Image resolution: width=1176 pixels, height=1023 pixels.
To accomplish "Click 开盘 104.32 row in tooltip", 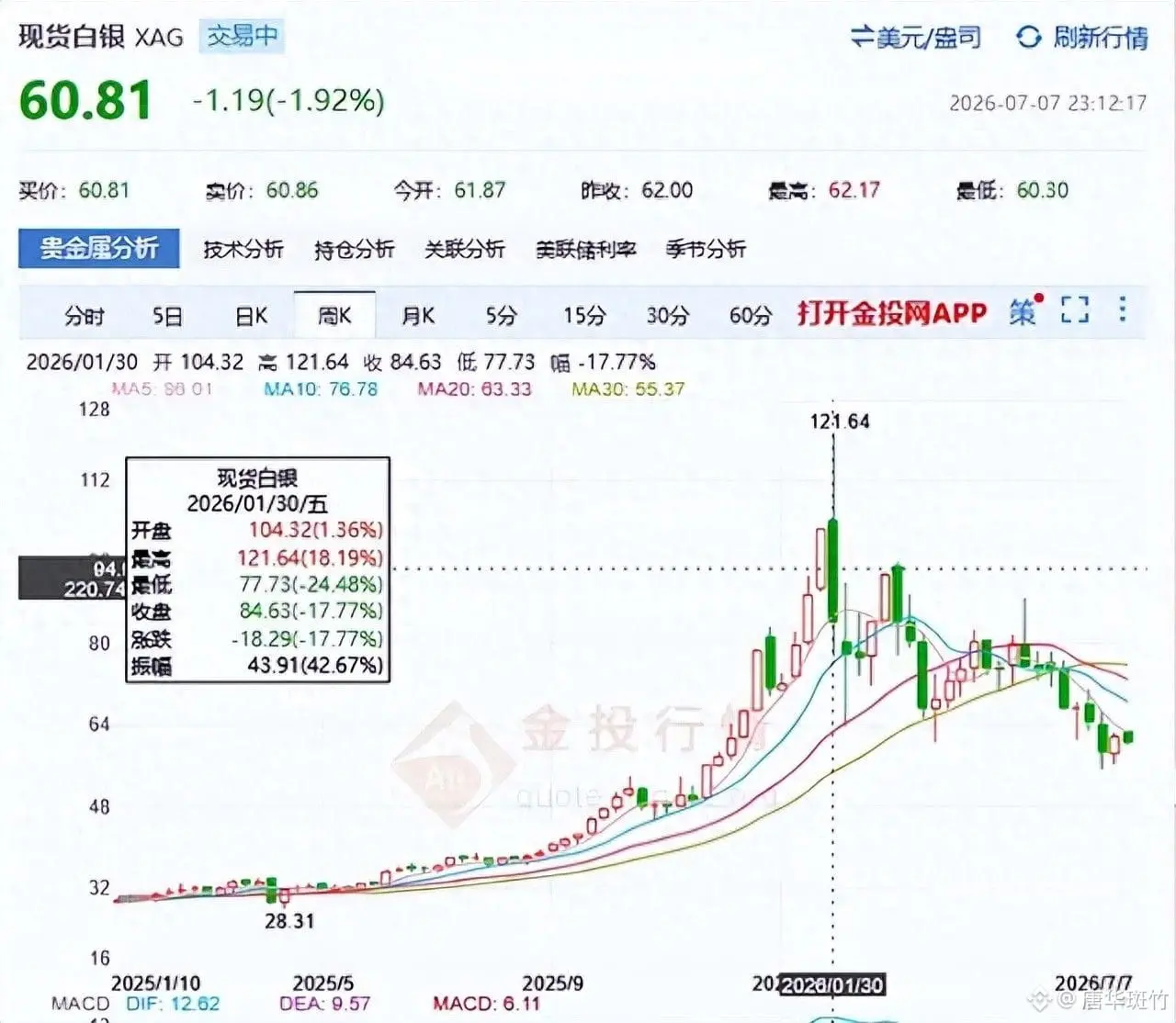I will [x=257, y=530].
